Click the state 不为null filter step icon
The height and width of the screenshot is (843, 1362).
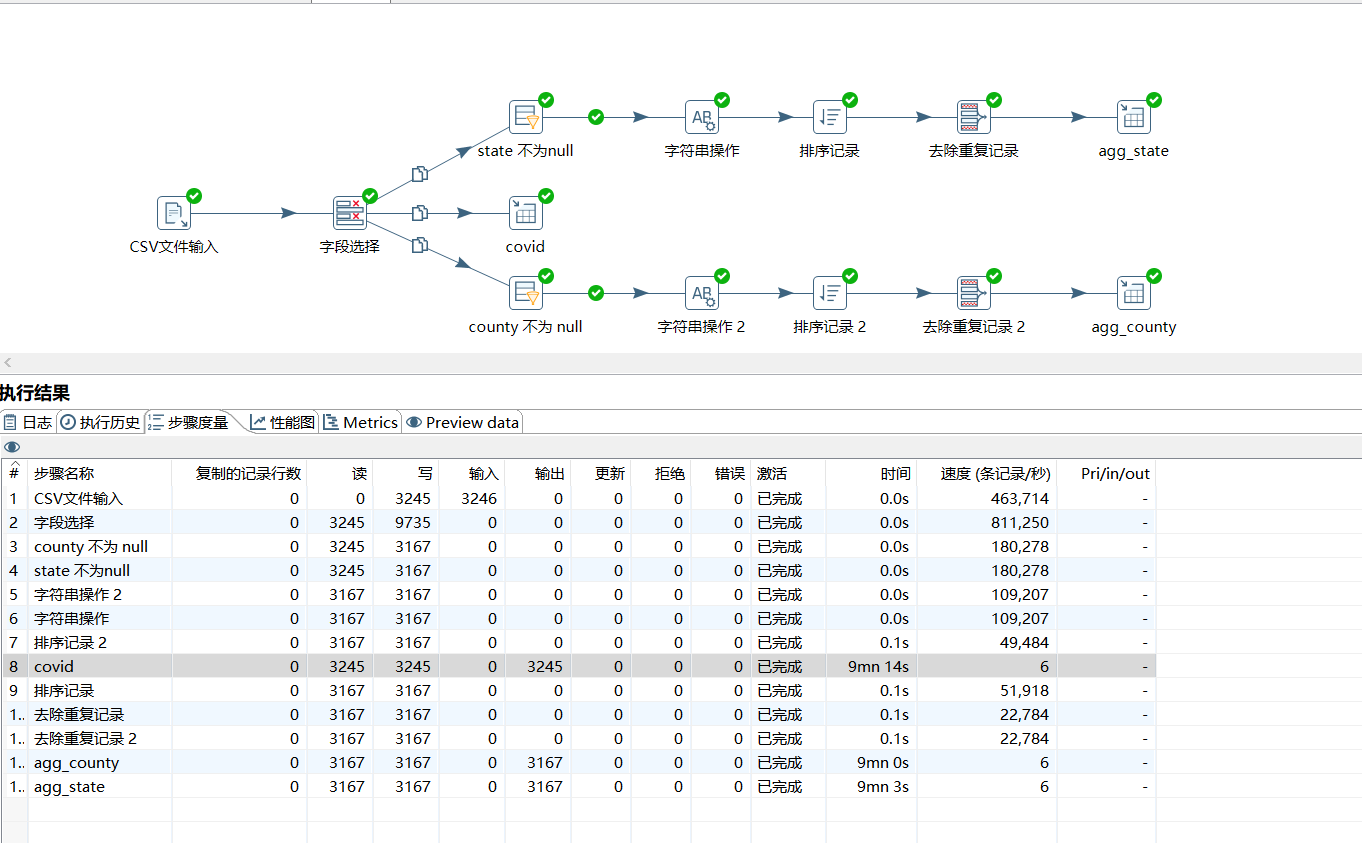526,117
